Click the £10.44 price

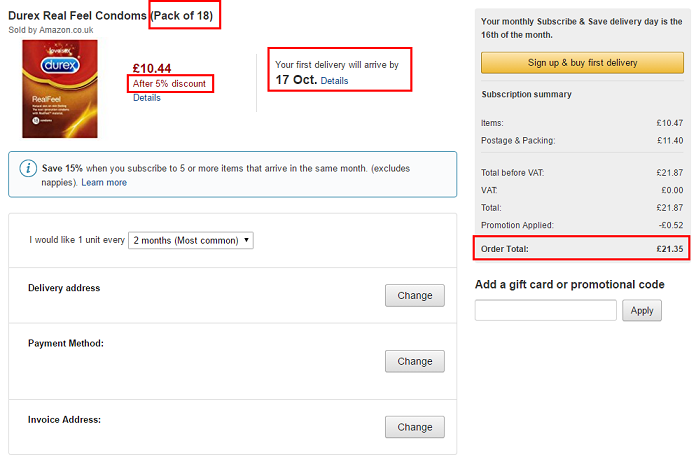pyautogui.click(x=151, y=69)
